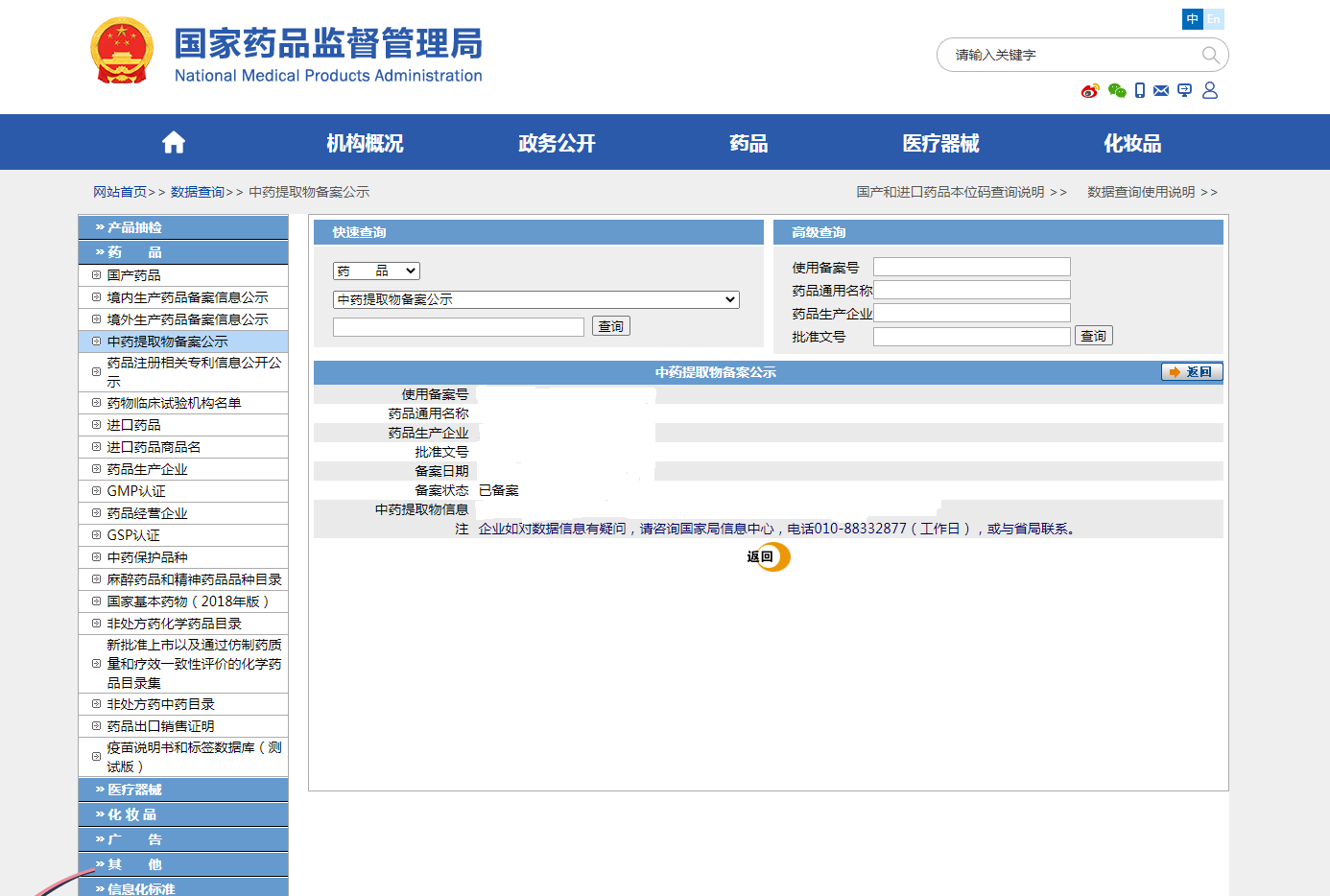1330x896 pixels.
Task: Open the 机构概况 menu
Action: pyautogui.click(x=365, y=143)
